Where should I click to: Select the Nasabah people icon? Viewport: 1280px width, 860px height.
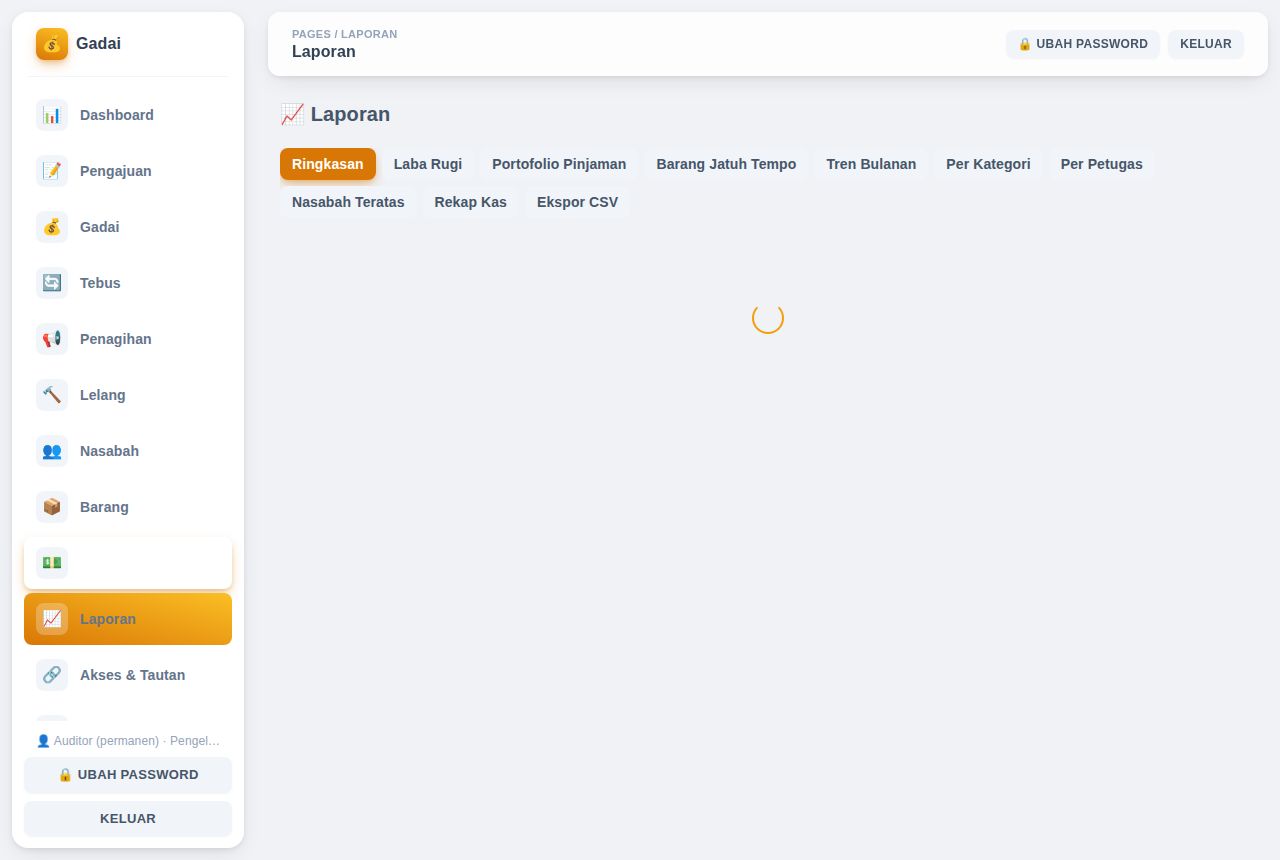coord(52,451)
